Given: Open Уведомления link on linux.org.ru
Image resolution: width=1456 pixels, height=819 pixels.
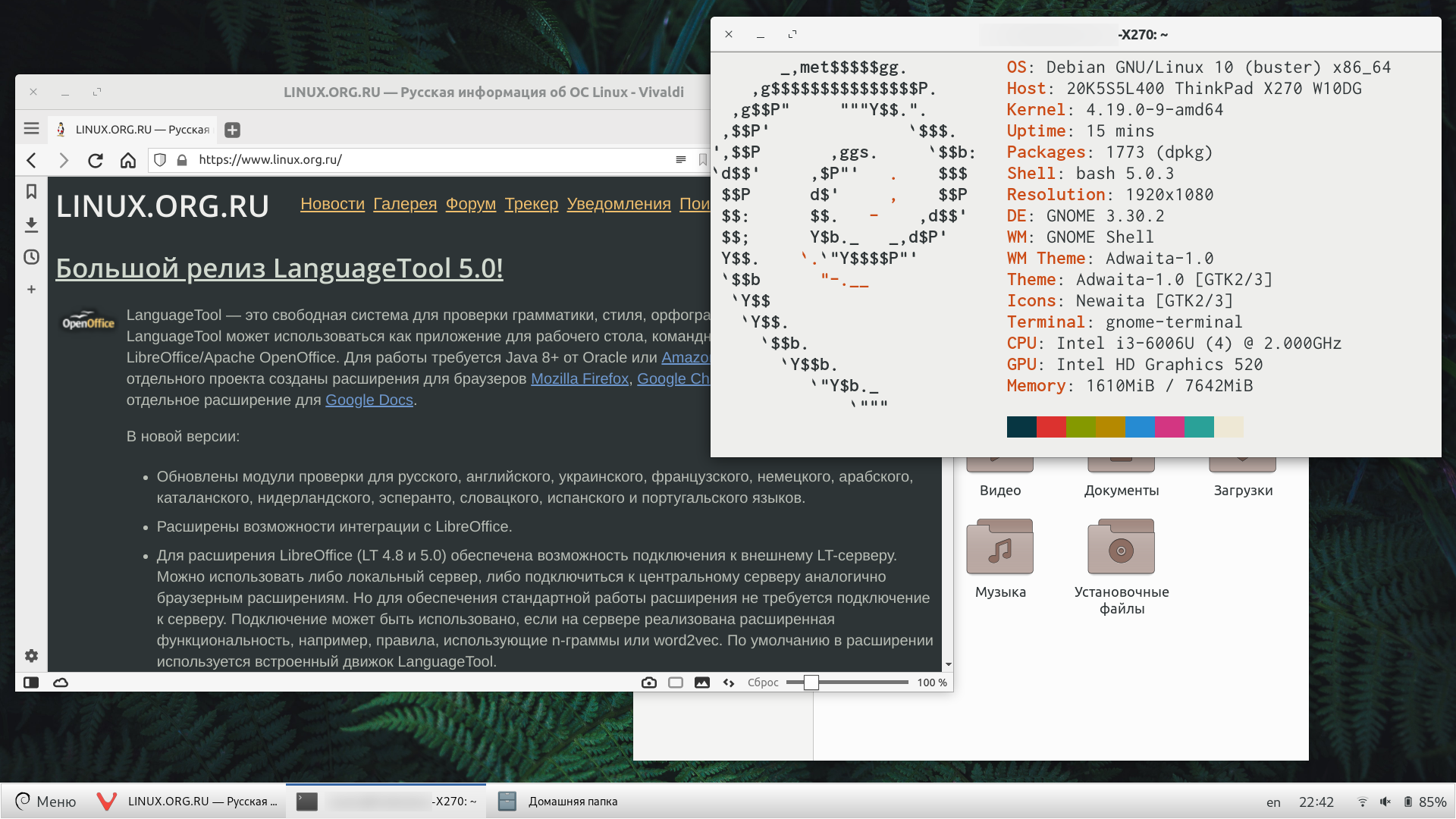Looking at the screenshot, I should click(619, 204).
